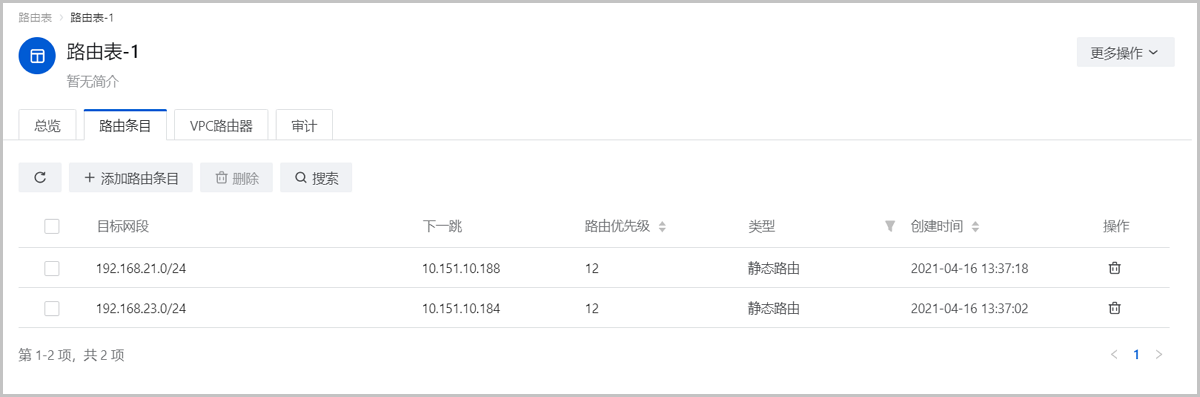This screenshot has height=397, width=1200.
Task: Delete the 192.168.21.0/24 route via trash icon
Action: click(x=1114, y=268)
